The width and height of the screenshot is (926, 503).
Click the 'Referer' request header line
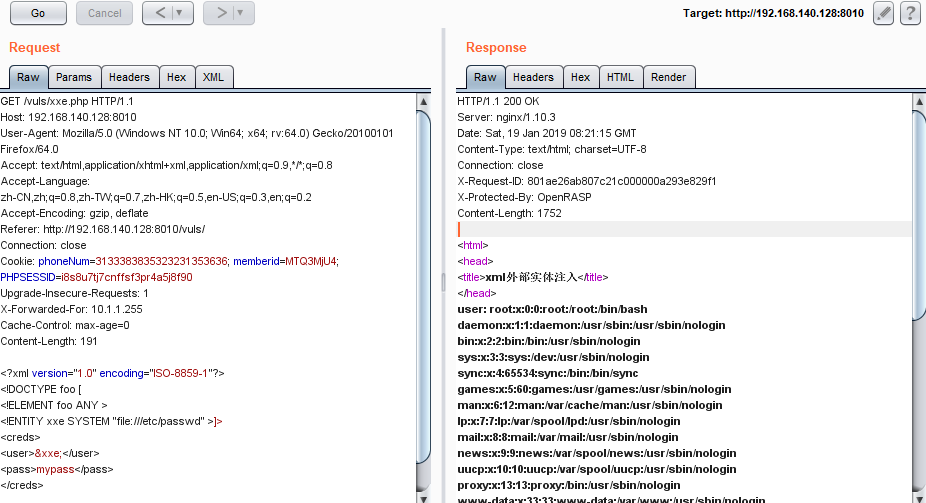coord(103,229)
